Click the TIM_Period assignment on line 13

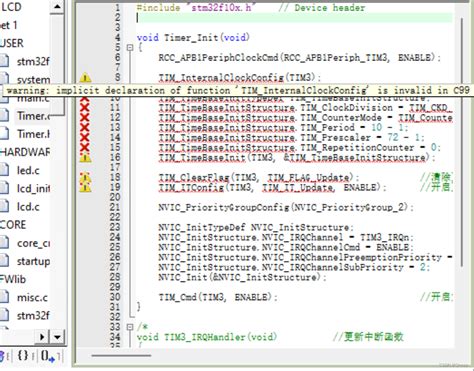click(283, 127)
